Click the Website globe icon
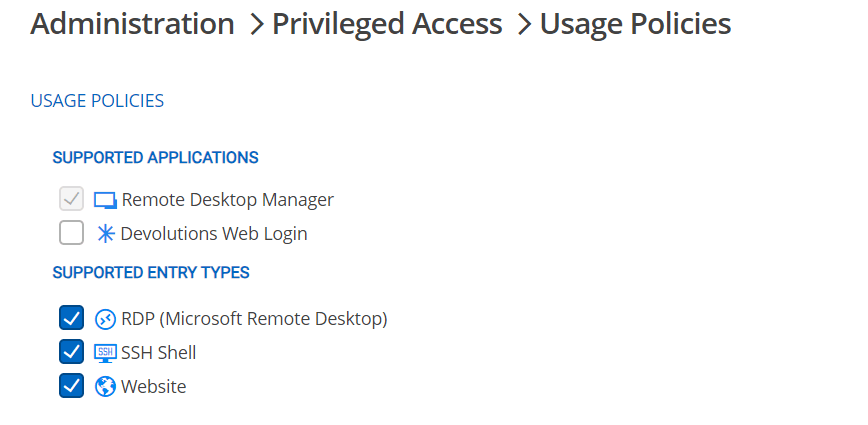Viewport: 868px width, 425px height. coord(105,386)
